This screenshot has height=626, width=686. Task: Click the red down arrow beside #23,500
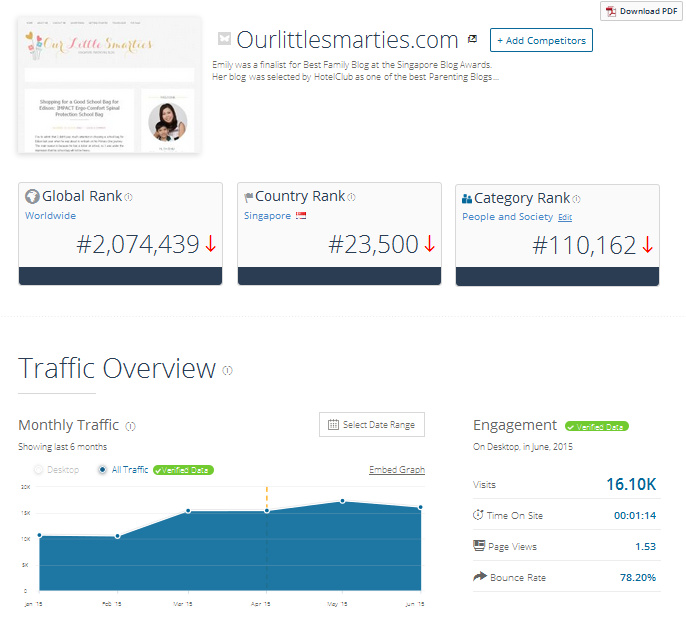coord(430,244)
